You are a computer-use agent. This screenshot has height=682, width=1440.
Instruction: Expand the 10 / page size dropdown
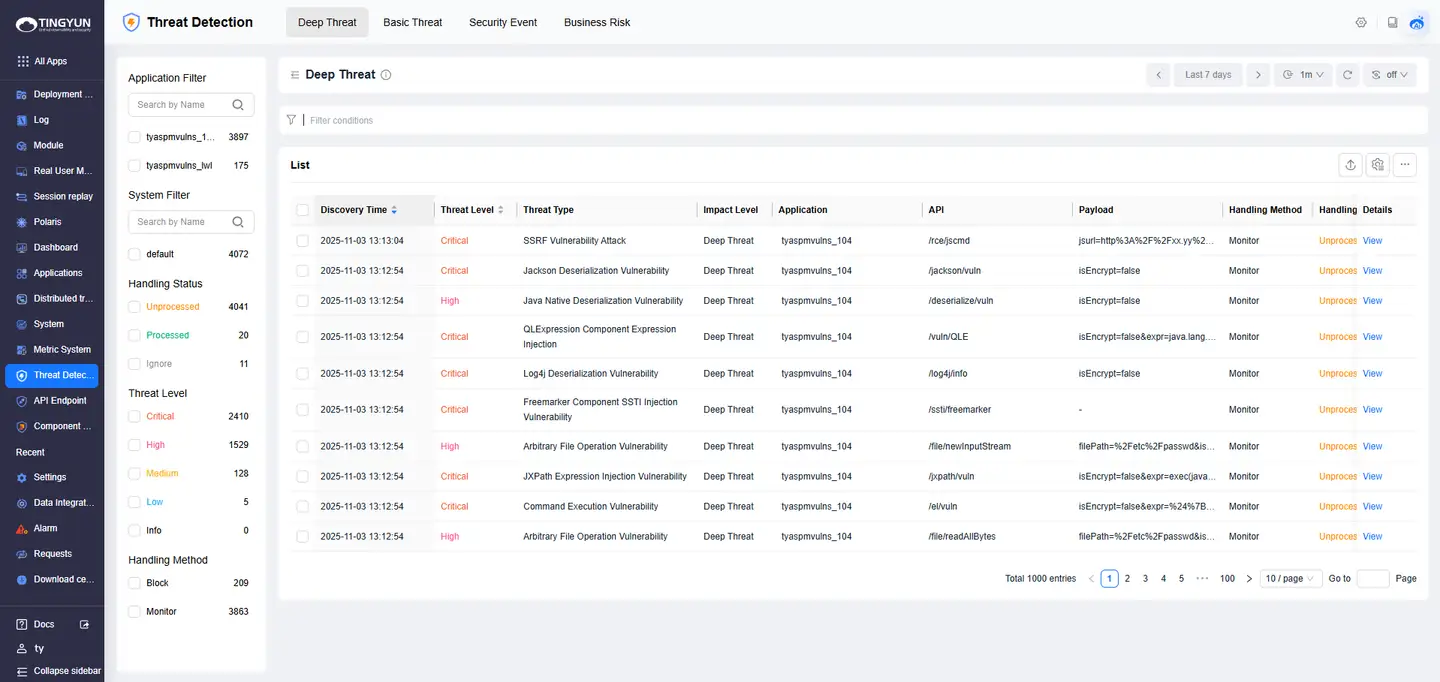tap(1290, 579)
